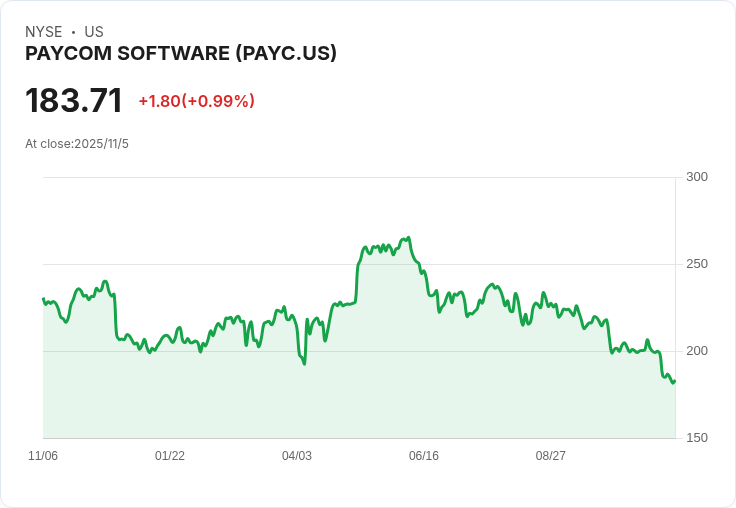Click the 250 price axis label
Image resolution: width=736 pixels, height=508 pixels.
pyautogui.click(x=697, y=264)
